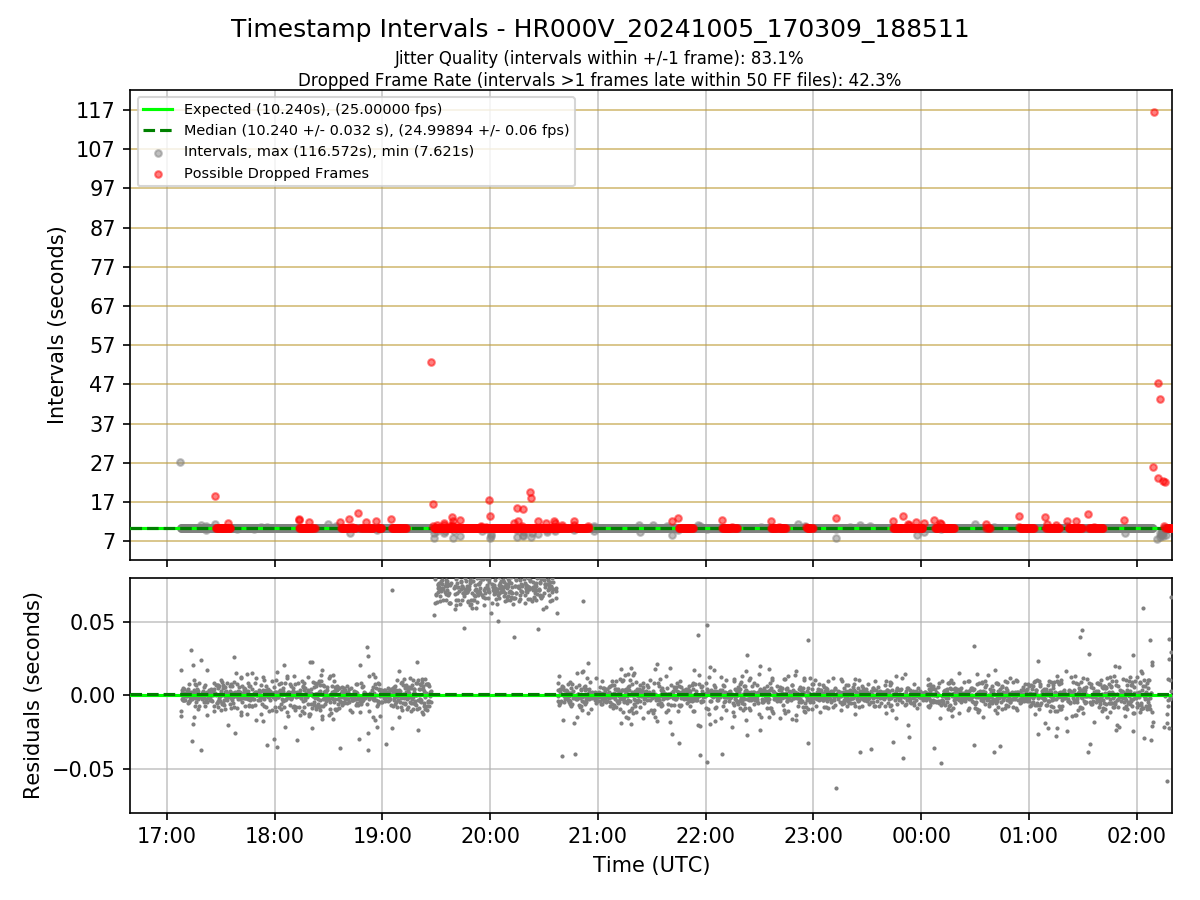The width and height of the screenshot is (1200, 900).
Task: Click the y-axis tick label '57'
Action: (x=103, y=345)
